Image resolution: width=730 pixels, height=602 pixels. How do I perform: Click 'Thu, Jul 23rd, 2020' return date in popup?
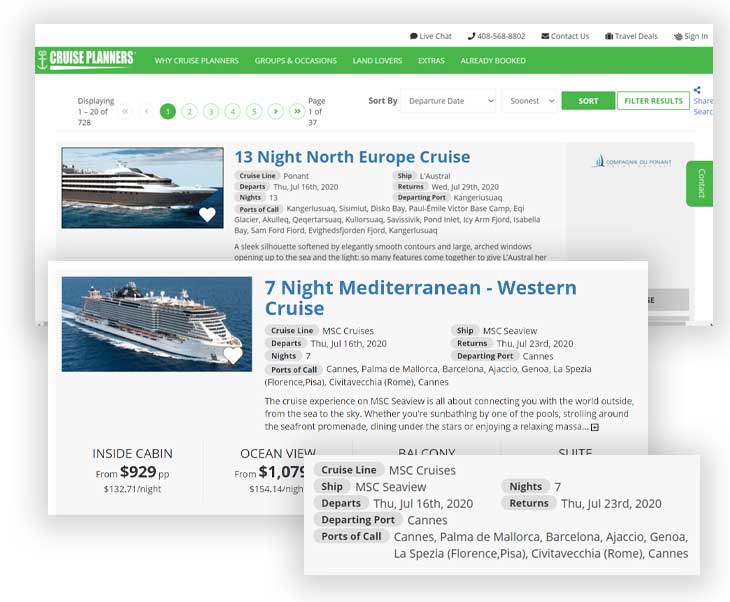click(x=611, y=504)
